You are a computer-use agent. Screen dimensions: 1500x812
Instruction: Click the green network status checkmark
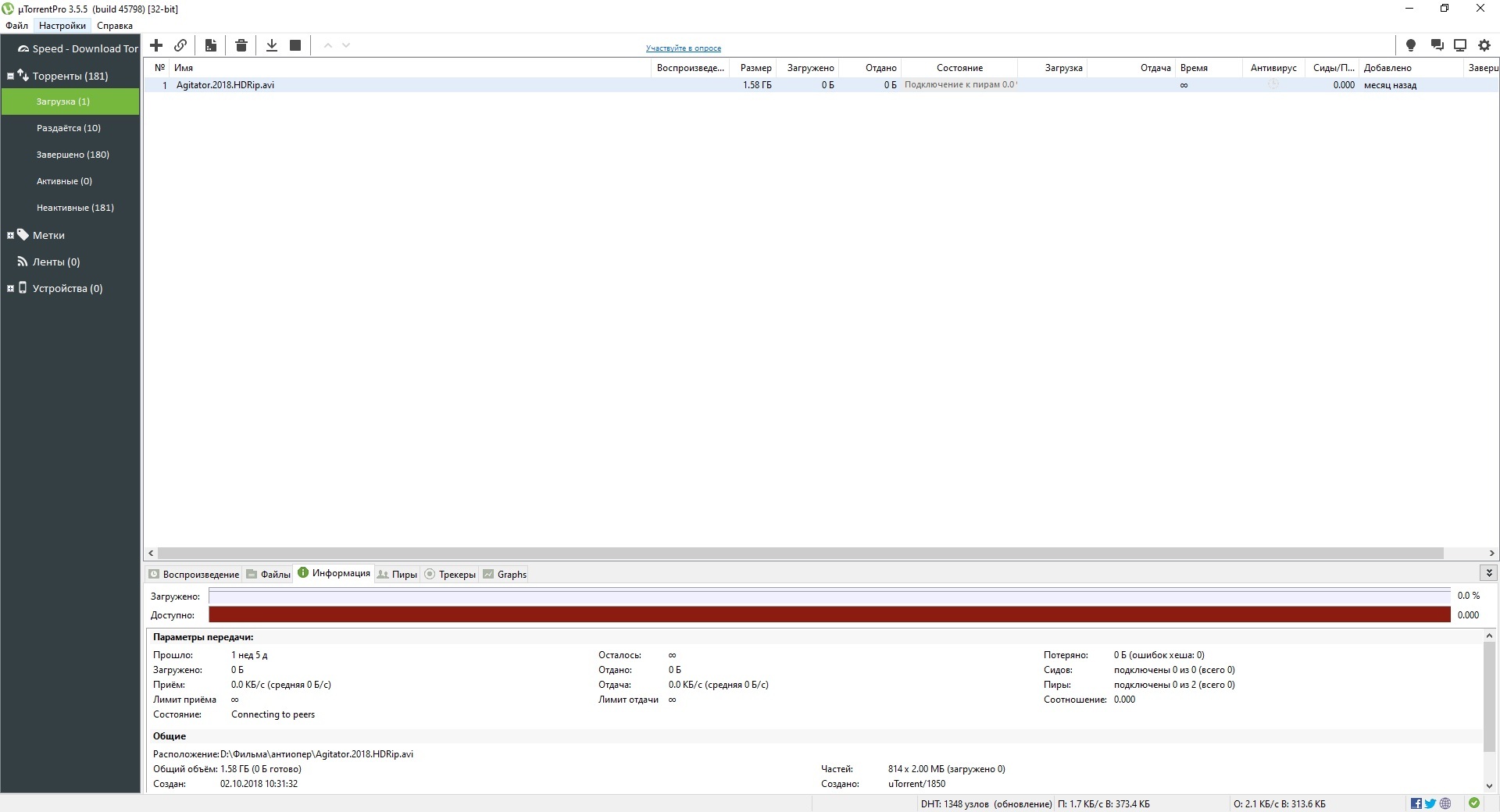click(1474, 803)
